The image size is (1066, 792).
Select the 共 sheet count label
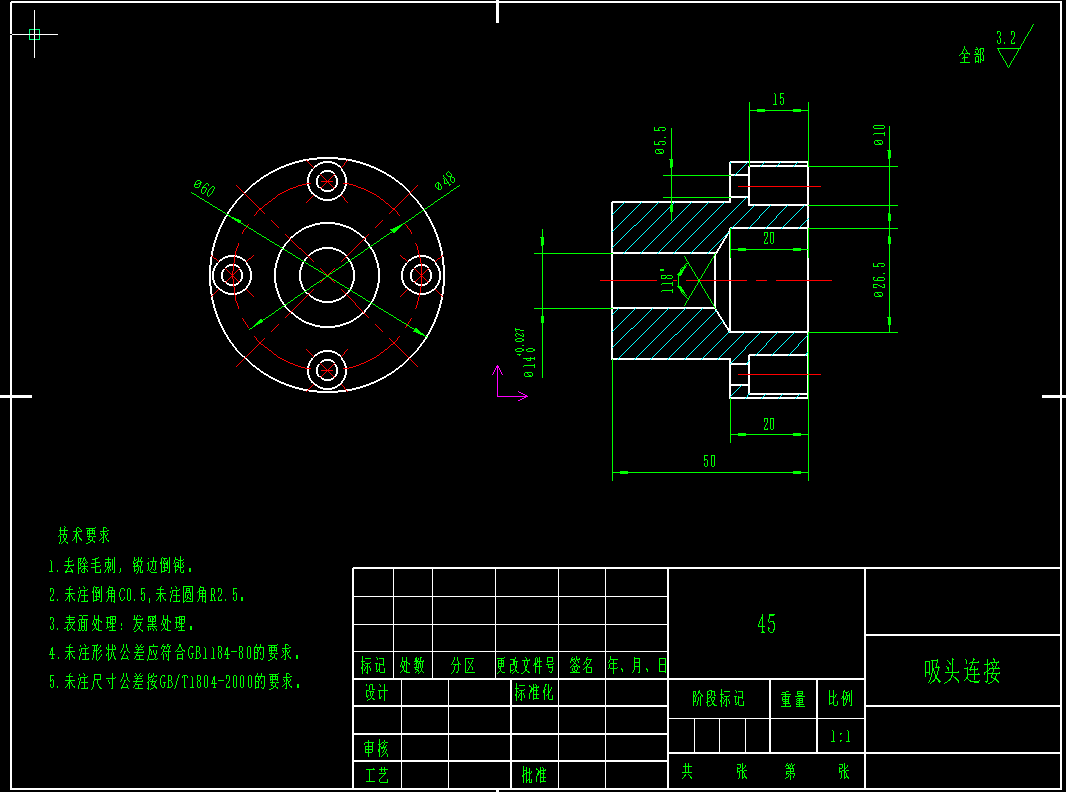(x=687, y=771)
